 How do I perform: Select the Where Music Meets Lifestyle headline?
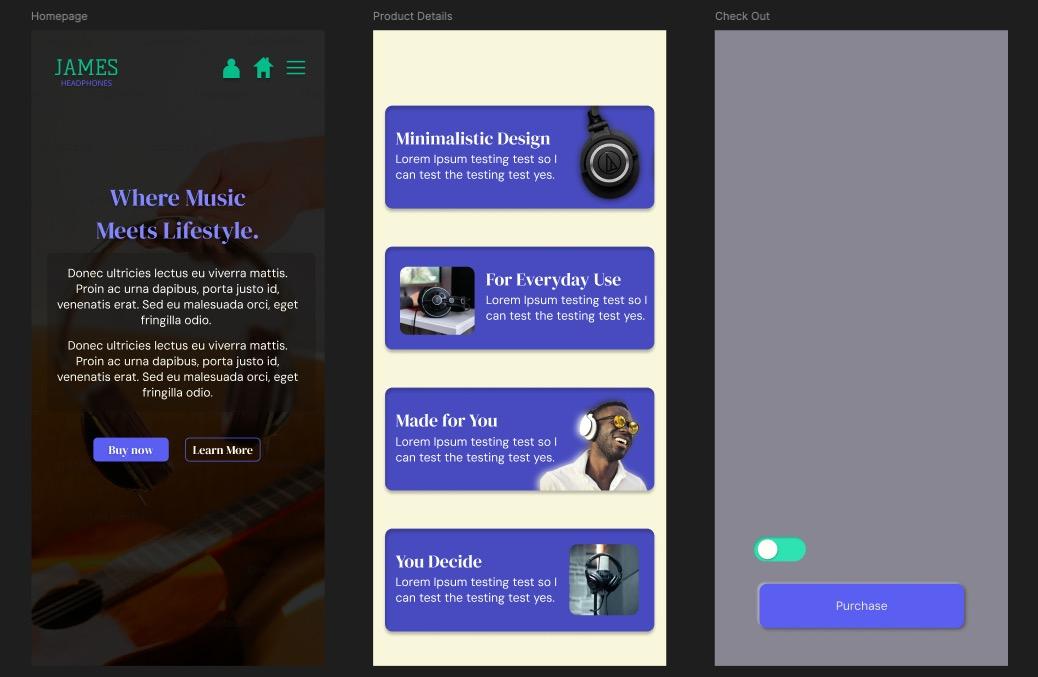click(177, 214)
